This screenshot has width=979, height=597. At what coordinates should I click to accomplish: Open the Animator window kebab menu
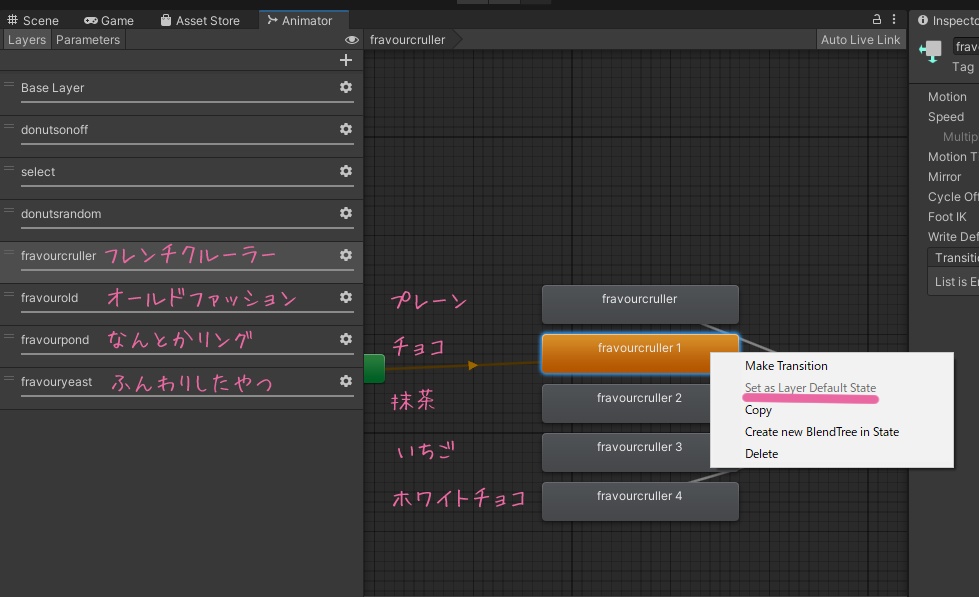click(x=893, y=19)
